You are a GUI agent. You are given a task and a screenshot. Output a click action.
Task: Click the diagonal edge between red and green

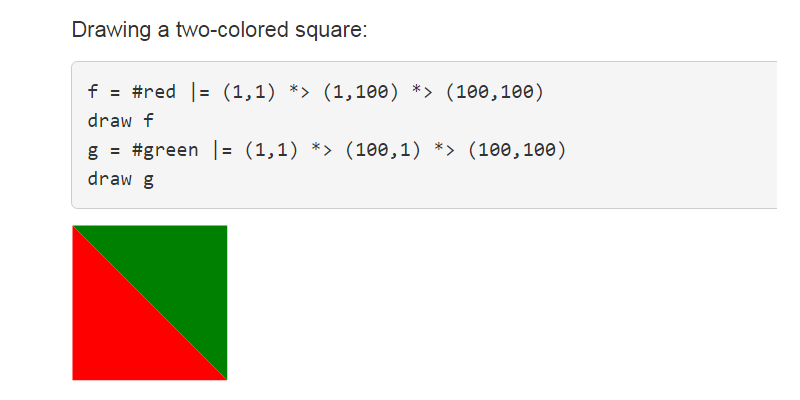tap(150, 303)
